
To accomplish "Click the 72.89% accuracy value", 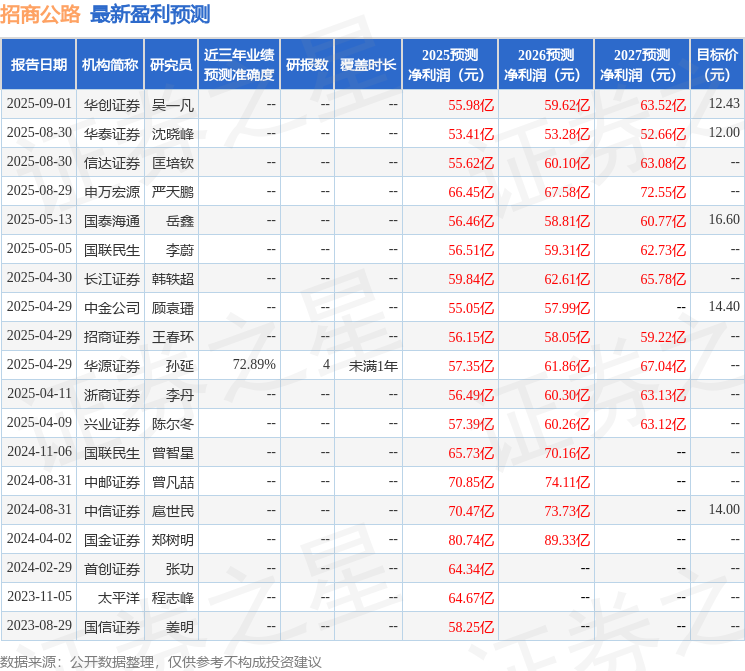I will (x=254, y=364).
